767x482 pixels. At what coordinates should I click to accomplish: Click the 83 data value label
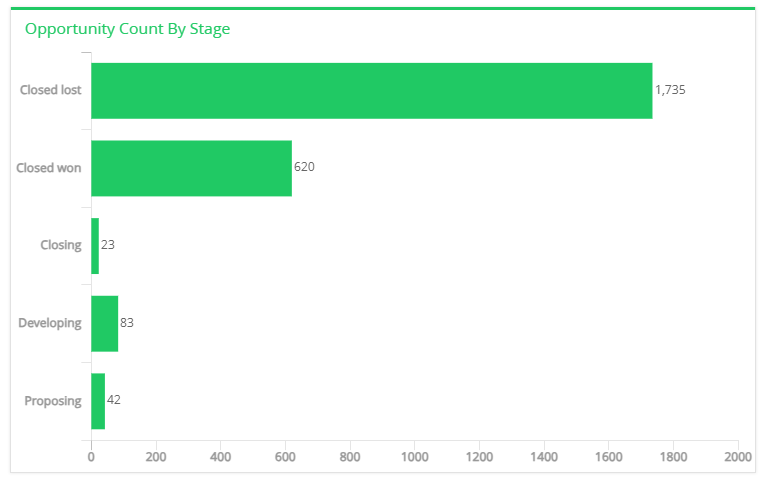click(x=127, y=322)
